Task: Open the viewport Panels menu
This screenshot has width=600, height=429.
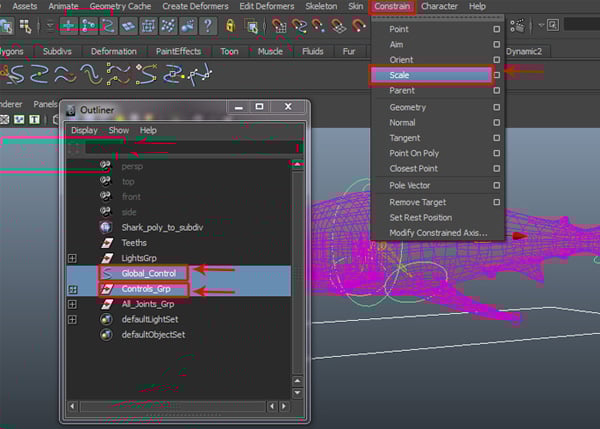Action: (45, 104)
